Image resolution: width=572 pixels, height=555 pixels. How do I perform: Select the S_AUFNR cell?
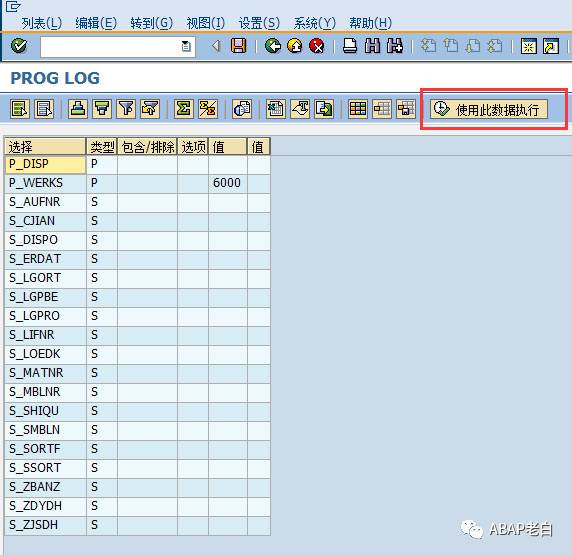[x=45, y=202]
